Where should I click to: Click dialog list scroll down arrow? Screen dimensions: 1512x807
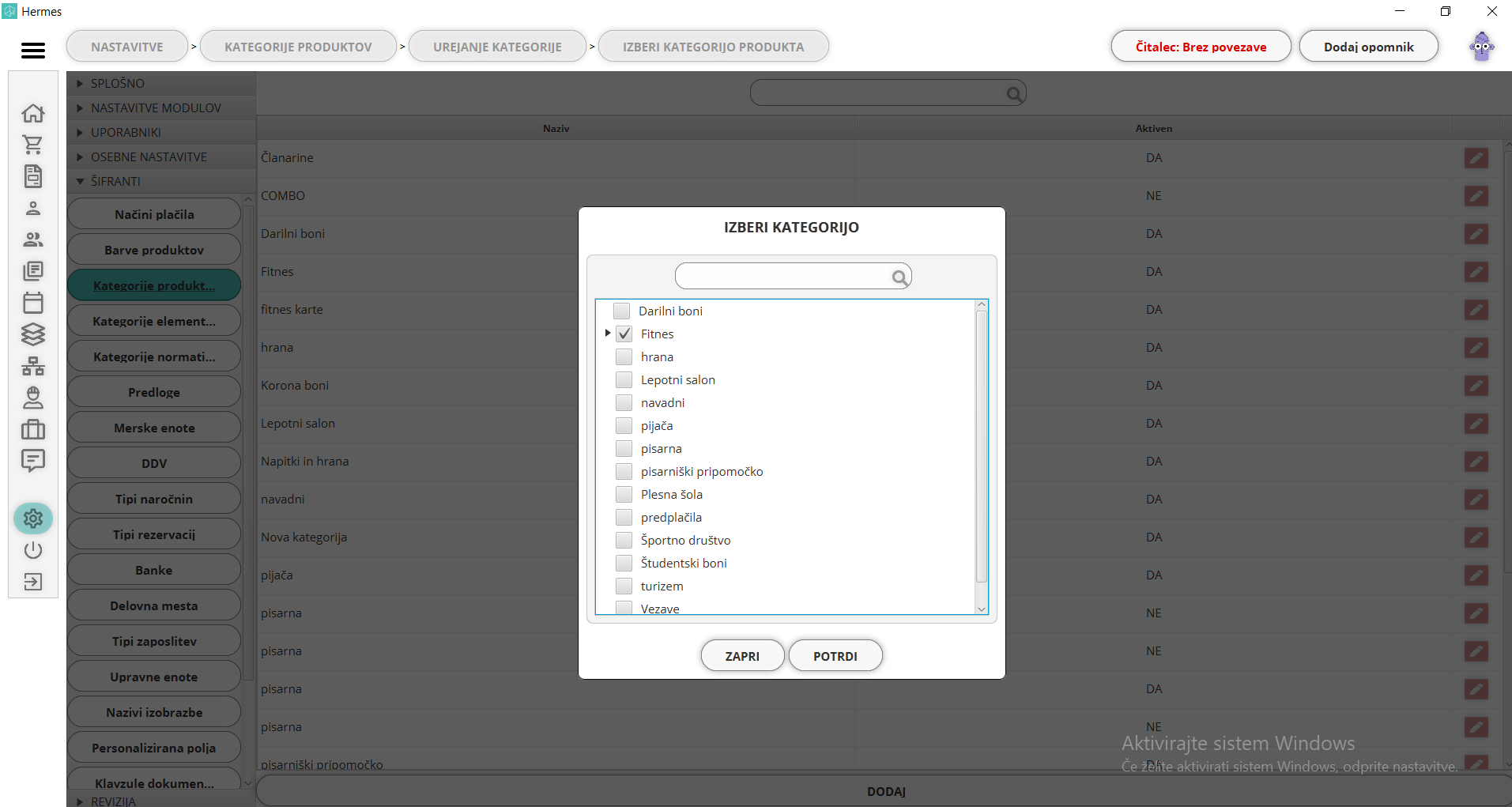(x=982, y=609)
